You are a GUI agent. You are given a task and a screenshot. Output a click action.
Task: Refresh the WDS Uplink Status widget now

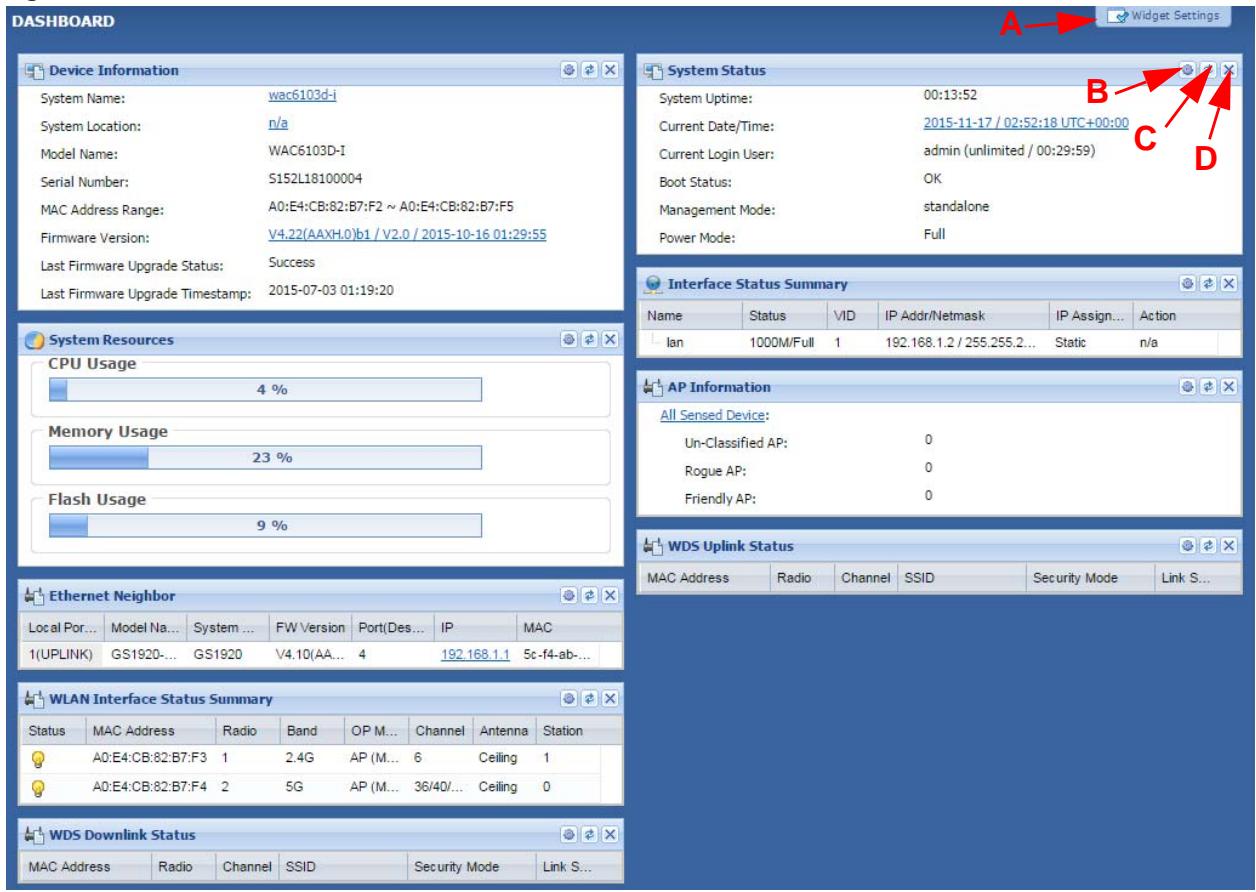click(x=1208, y=546)
